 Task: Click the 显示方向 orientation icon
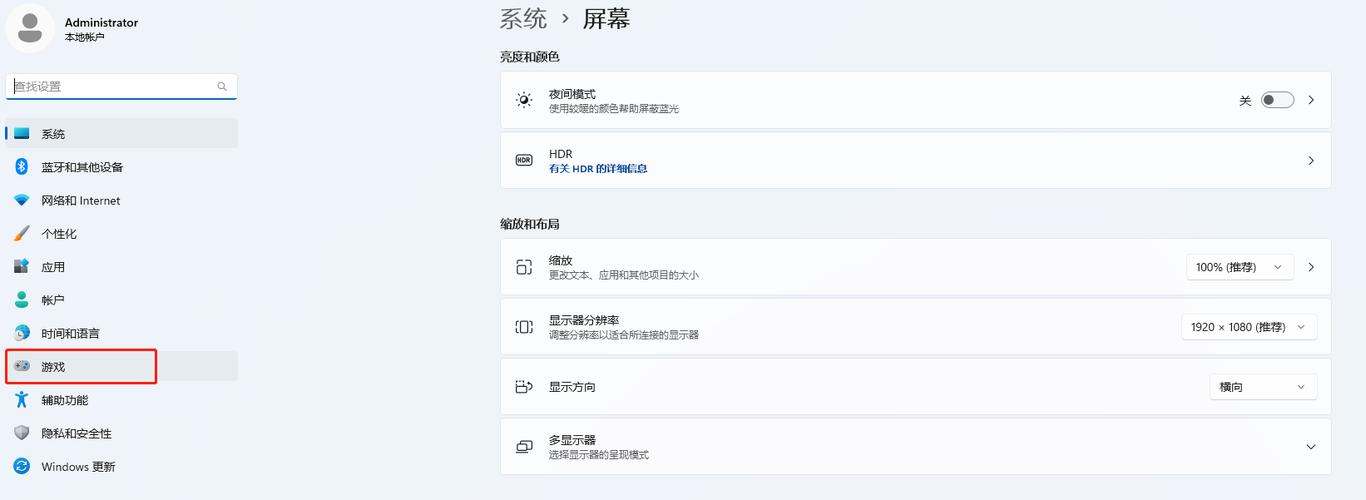click(x=524, y=387)
